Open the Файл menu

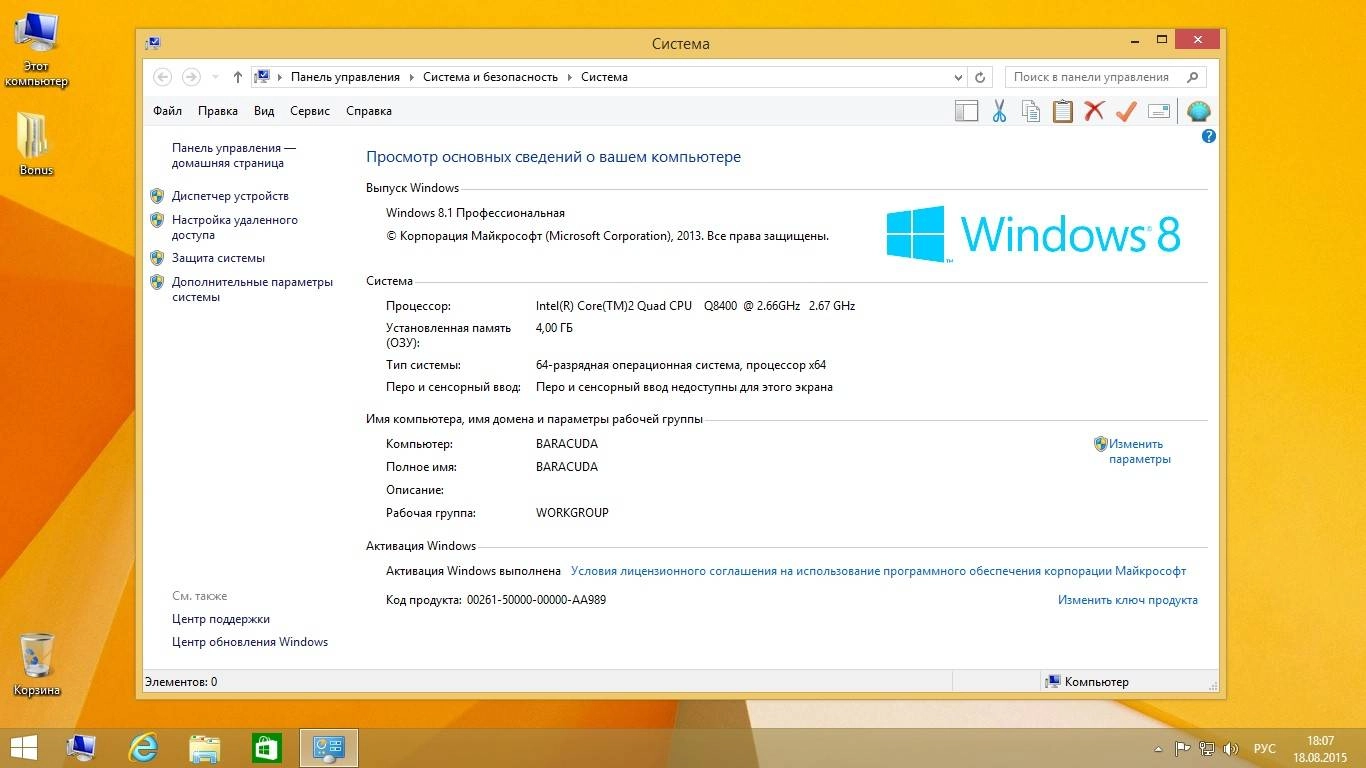167,111
